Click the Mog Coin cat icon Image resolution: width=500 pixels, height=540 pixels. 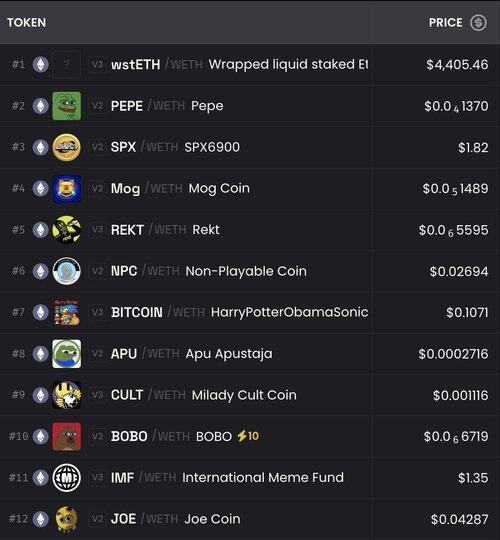66,188
